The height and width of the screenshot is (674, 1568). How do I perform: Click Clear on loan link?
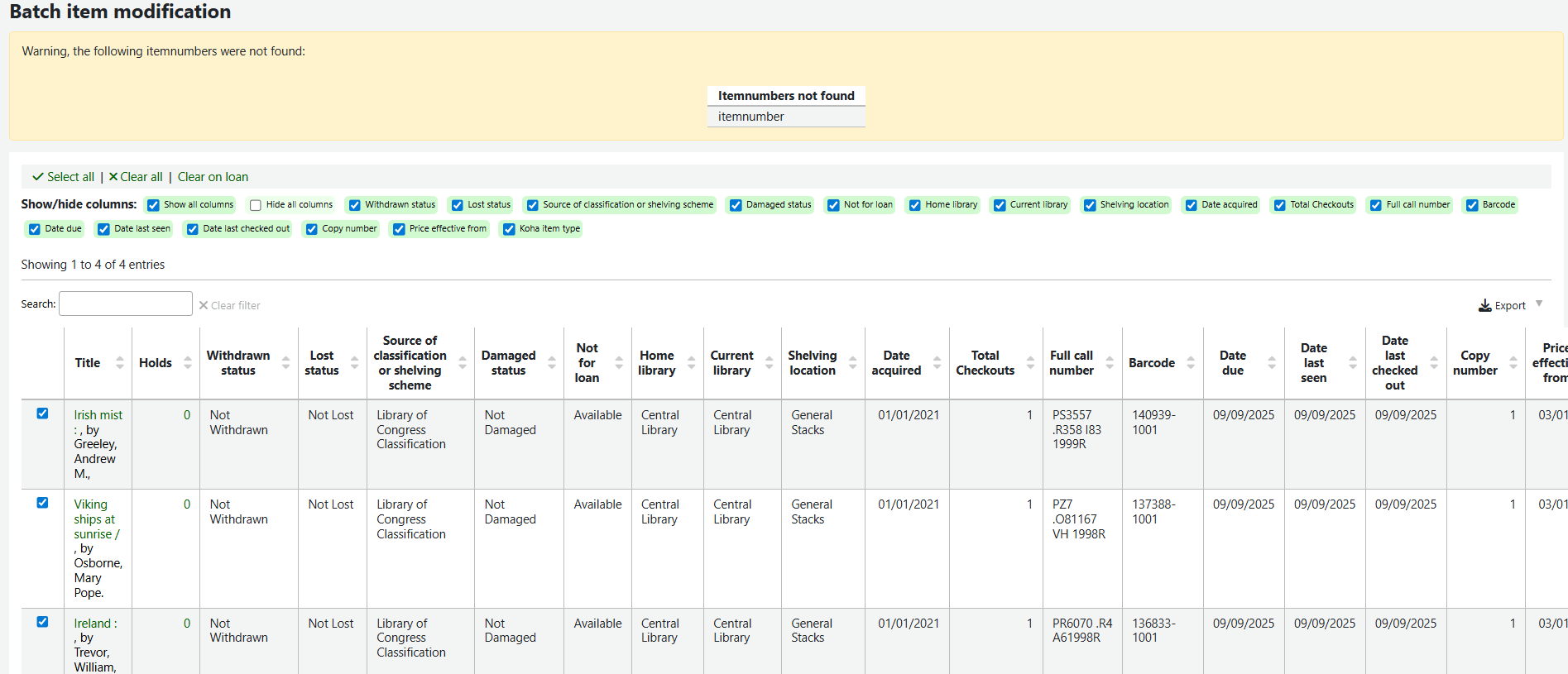click(x=213, y=177)
